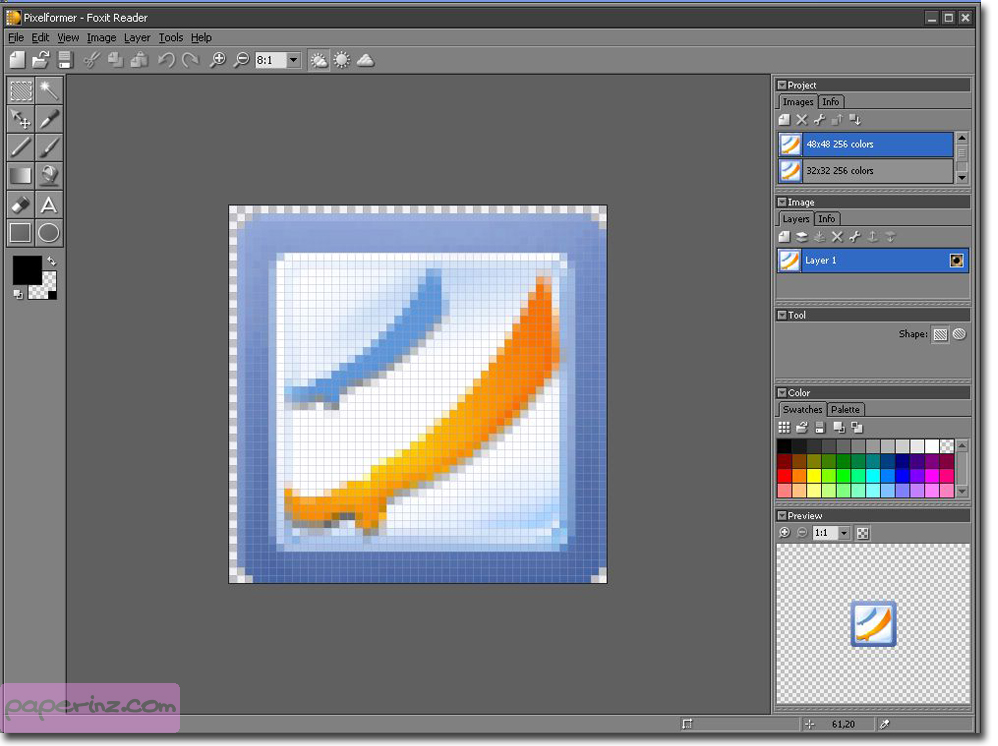Select the Rectangle shape tool
Screen dimensions: 998x746
[x=20, y=232]
